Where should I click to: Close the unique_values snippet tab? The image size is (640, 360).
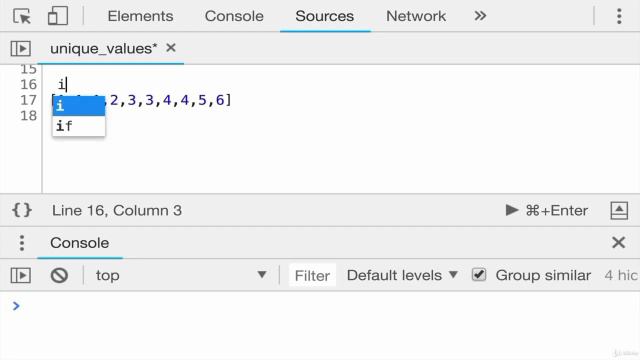pos(171,48)
